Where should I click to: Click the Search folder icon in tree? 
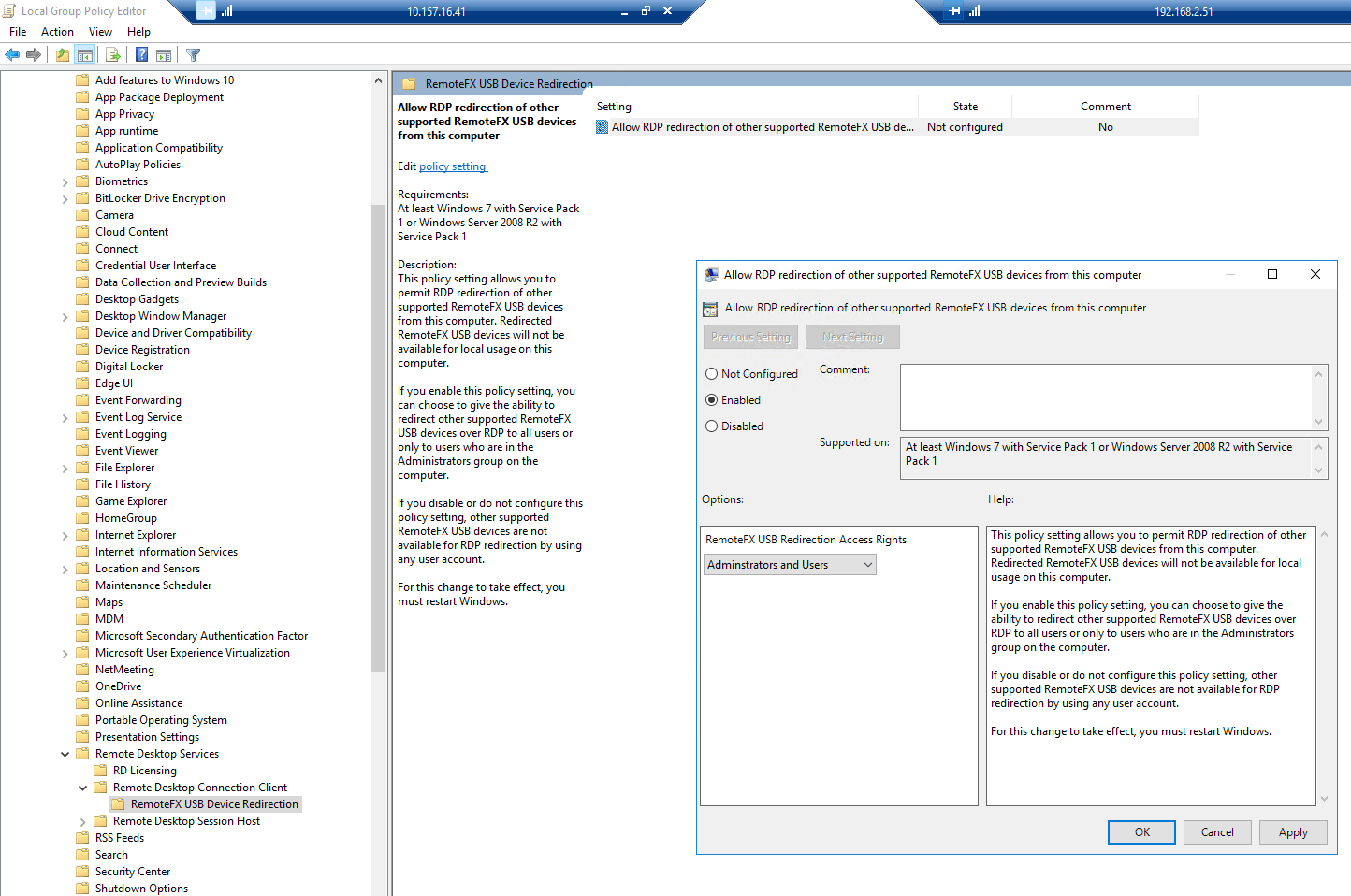(82, 855)
